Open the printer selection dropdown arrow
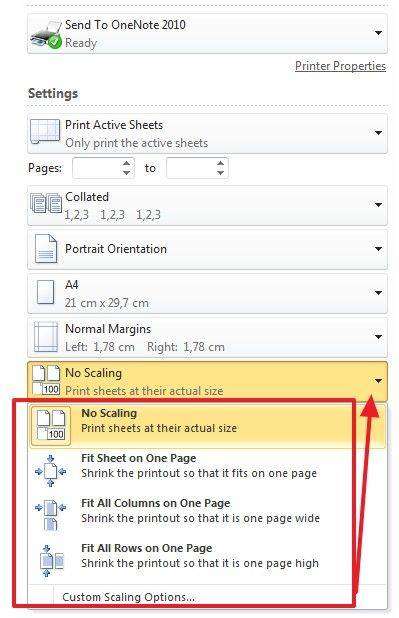399x618 pixels. click(x=378, y=33)
